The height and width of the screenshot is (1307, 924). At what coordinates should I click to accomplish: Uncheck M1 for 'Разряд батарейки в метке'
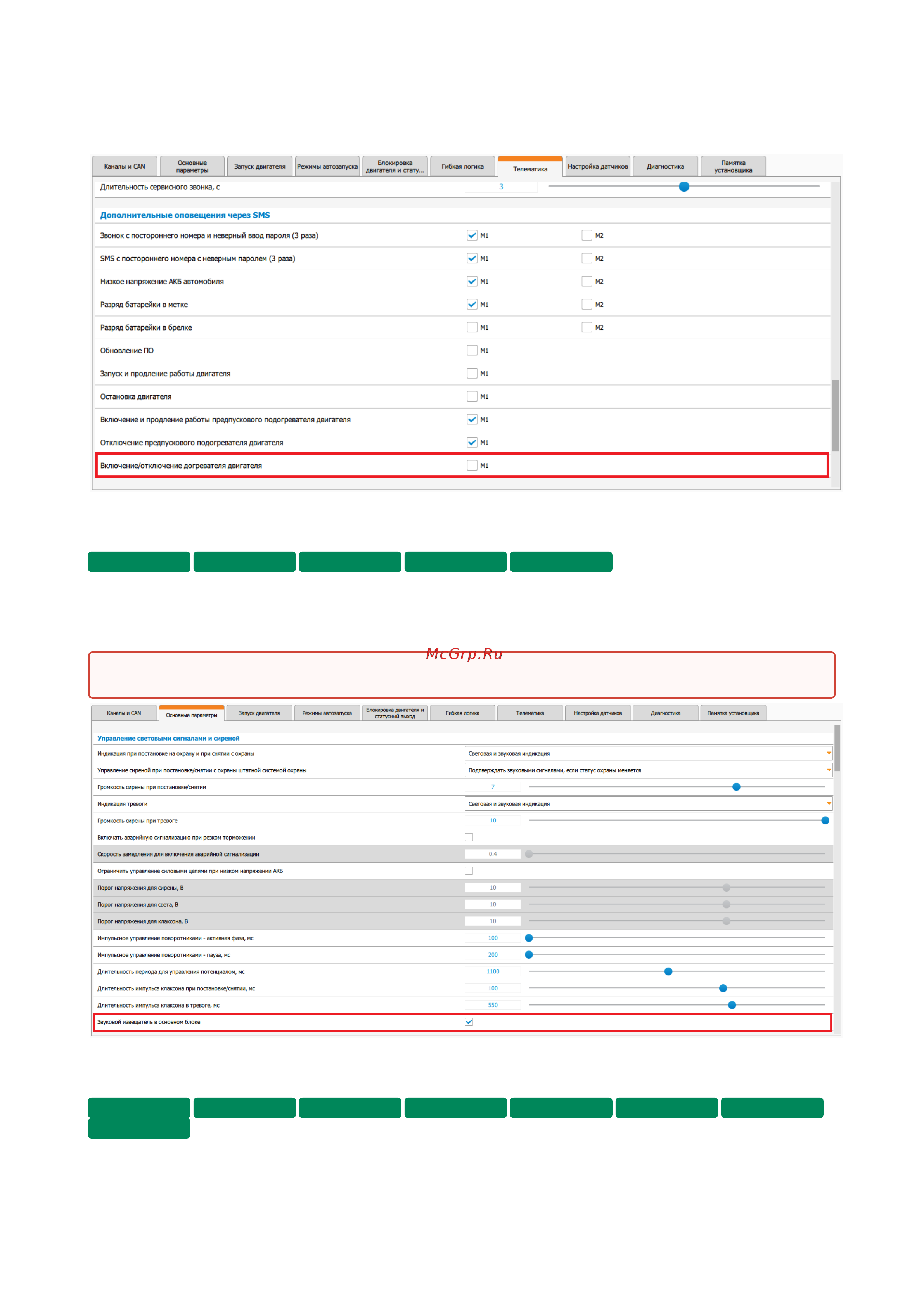[472, 305]
